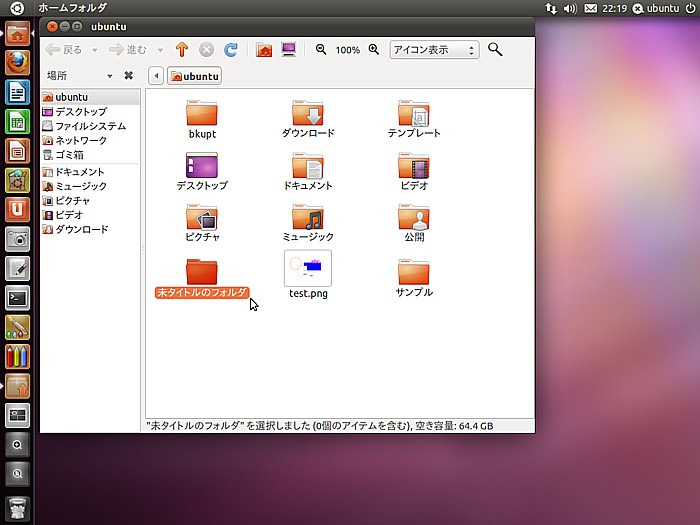Select the 未タイトルのフォルダ folder
700x525 pixels.
202,278
